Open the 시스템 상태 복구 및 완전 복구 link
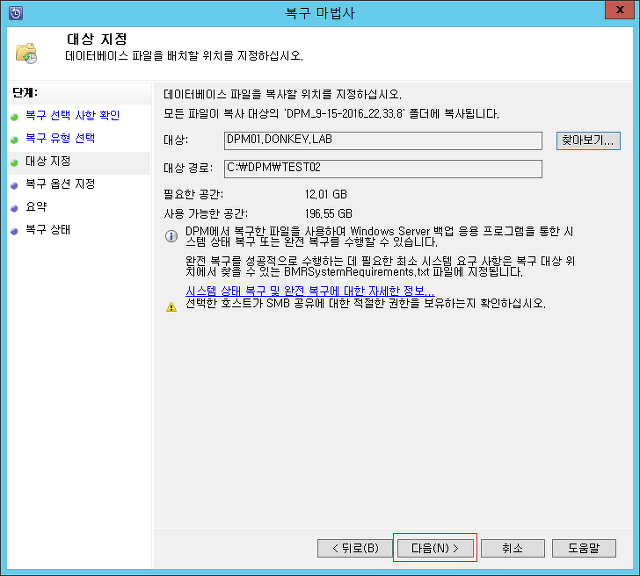Viewport: 640px width, 576px height. coord(310,291)
